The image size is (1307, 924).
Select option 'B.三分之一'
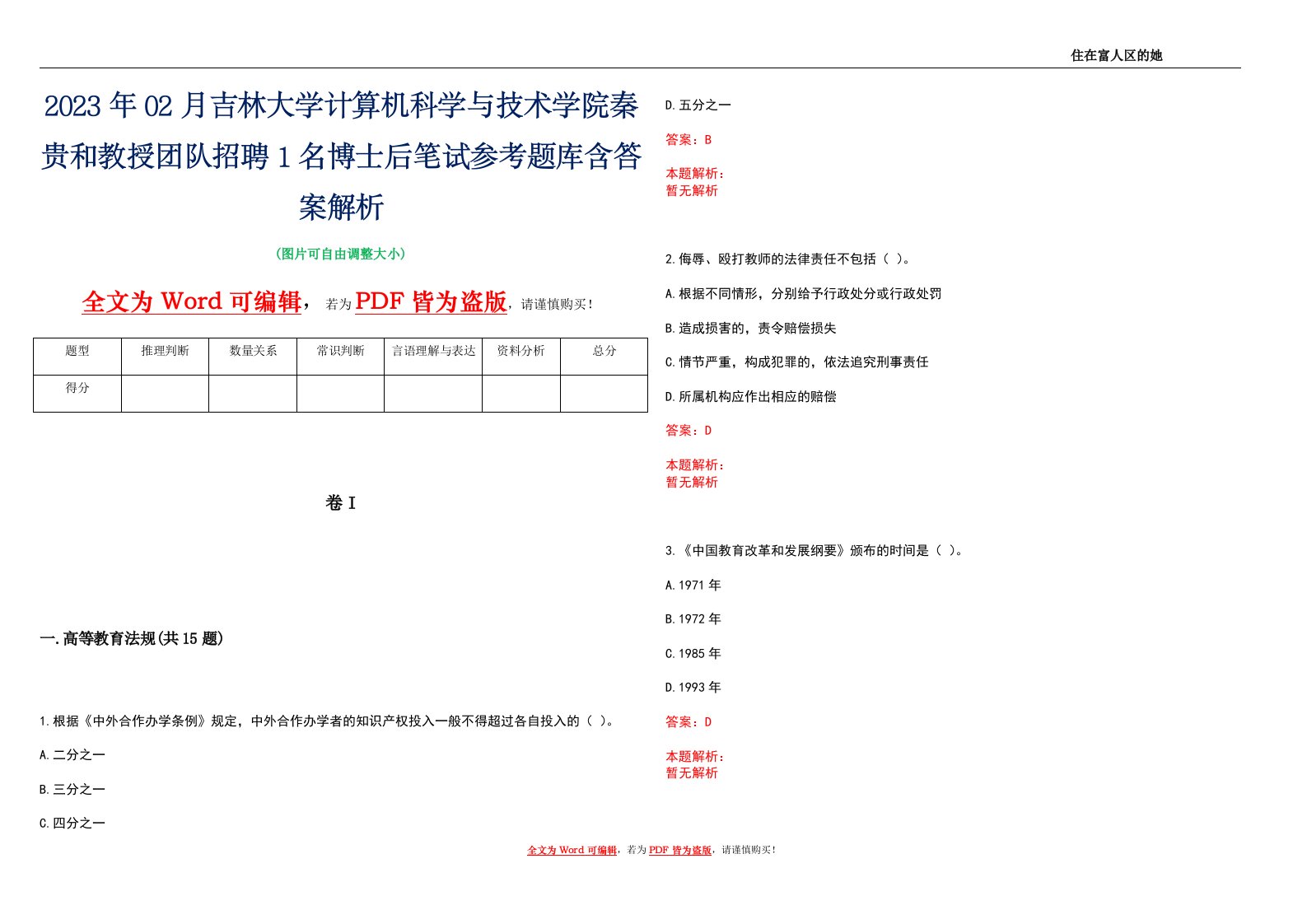72,790
